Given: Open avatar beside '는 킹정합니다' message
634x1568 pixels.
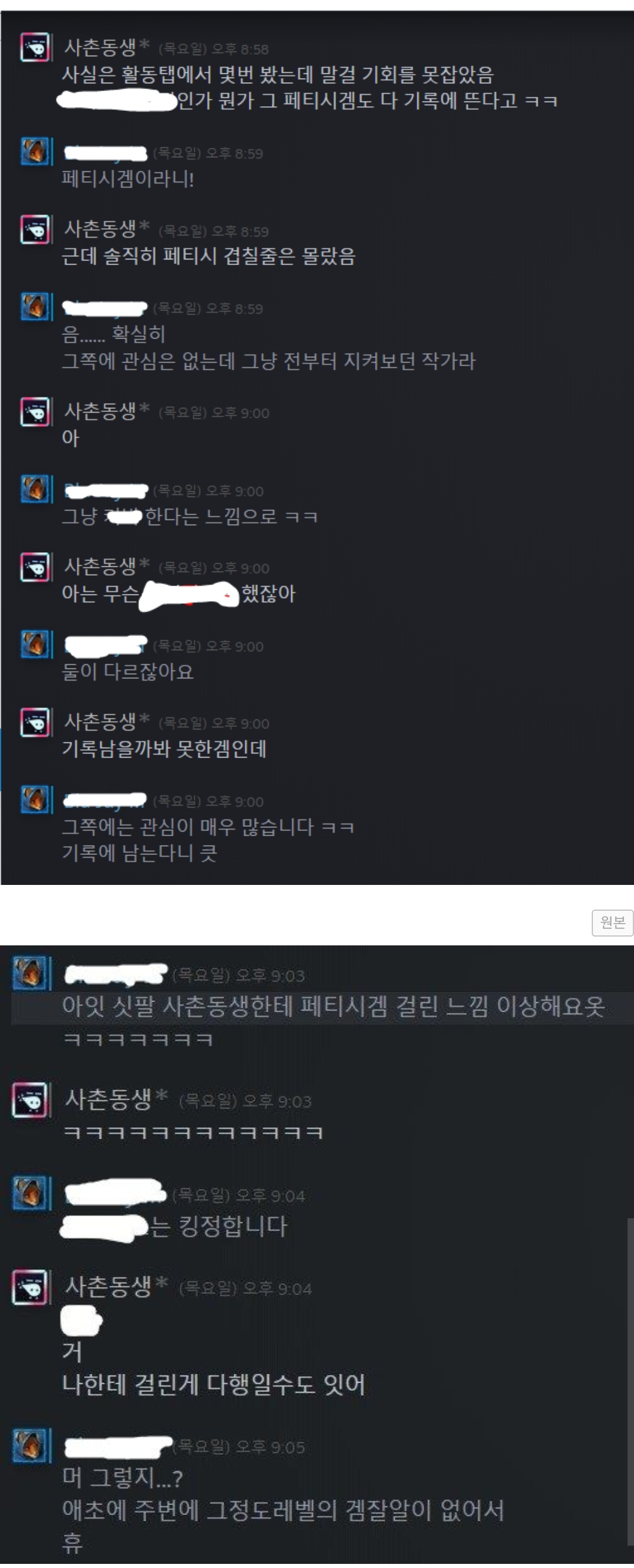Looking at the screenshot, I should pos(30,1193).
